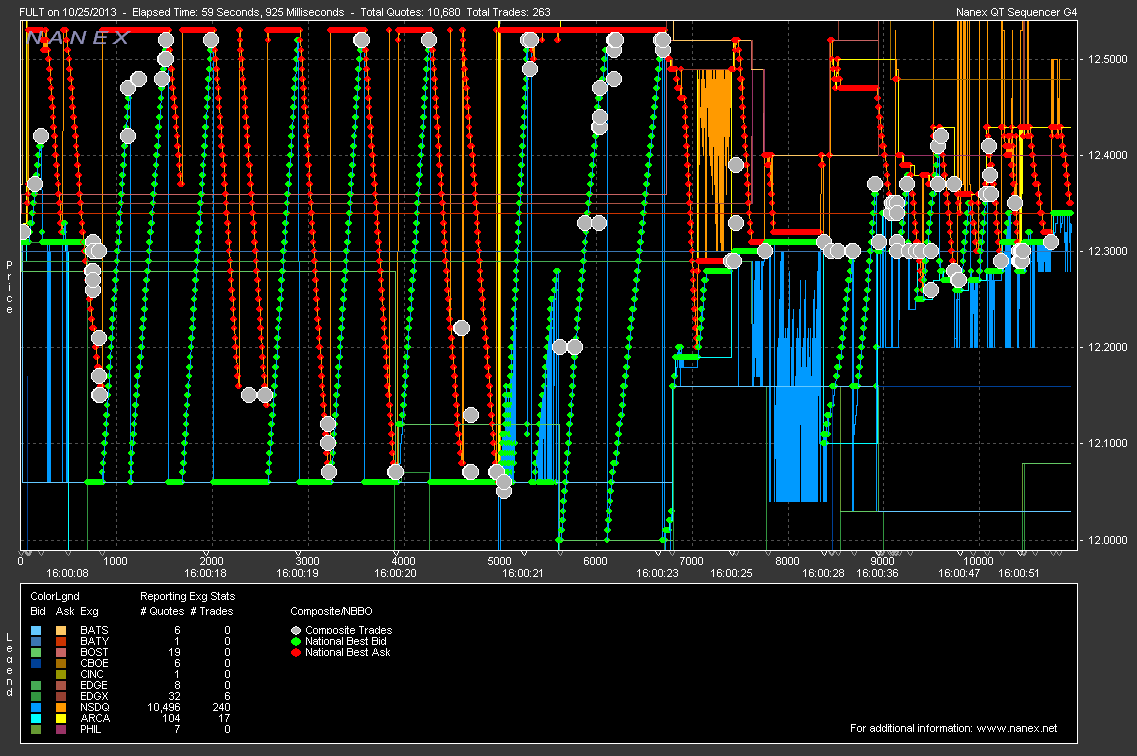1137x756 pixels.
Task: Click the 12.3000 price axis label
Action: (1107, 252)
